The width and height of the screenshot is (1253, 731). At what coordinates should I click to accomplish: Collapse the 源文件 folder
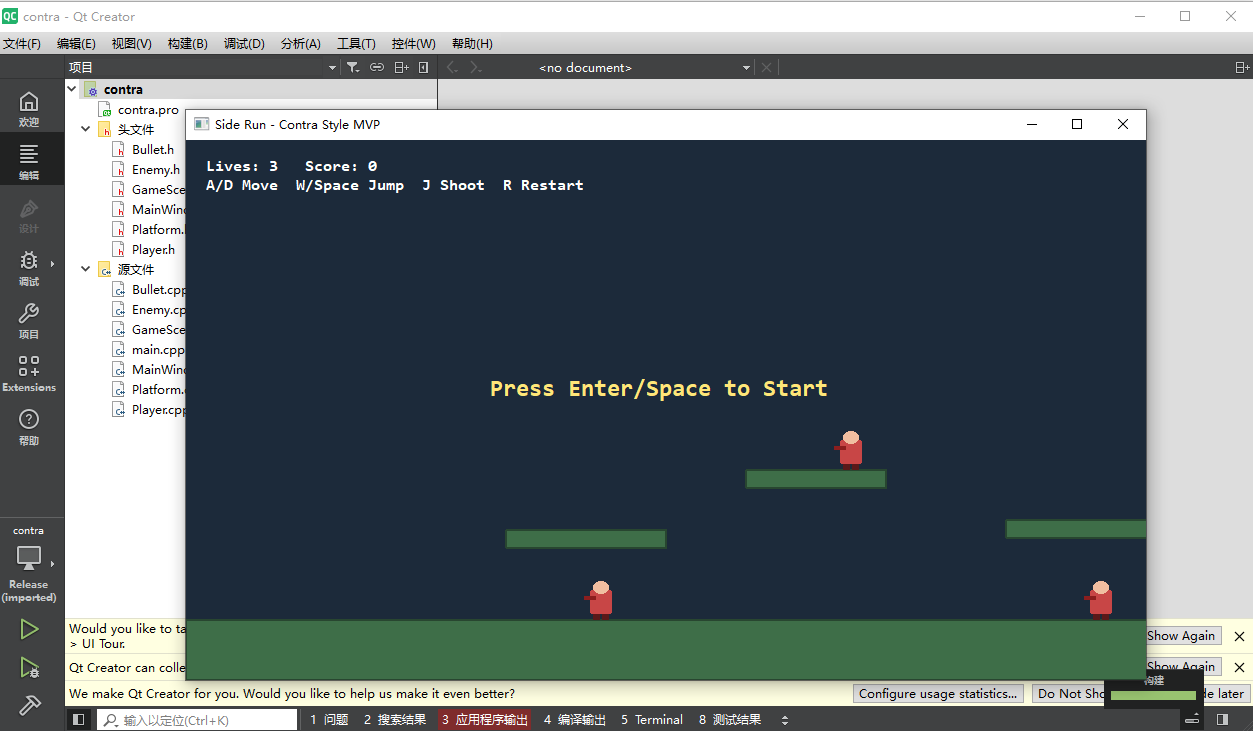point(86,269)
